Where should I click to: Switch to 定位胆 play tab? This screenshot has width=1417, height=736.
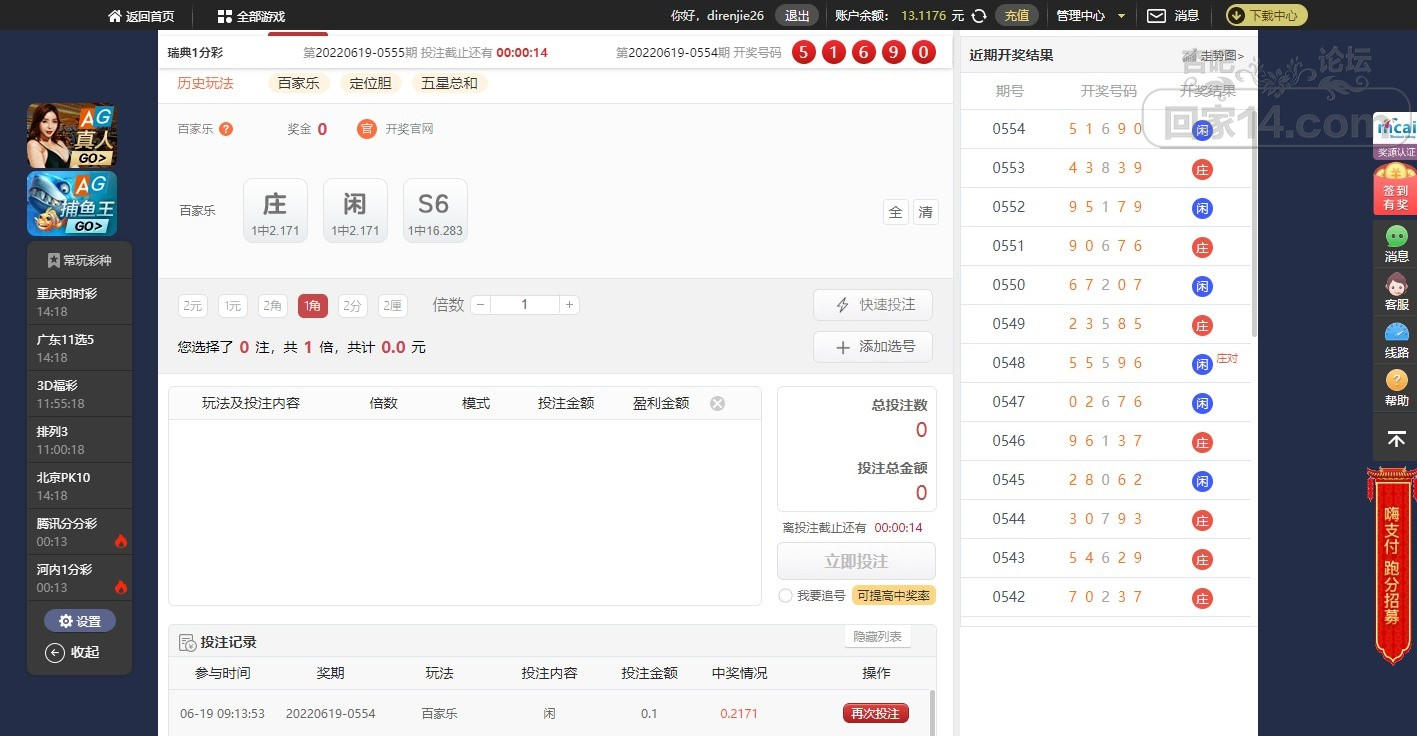(370, 83)
